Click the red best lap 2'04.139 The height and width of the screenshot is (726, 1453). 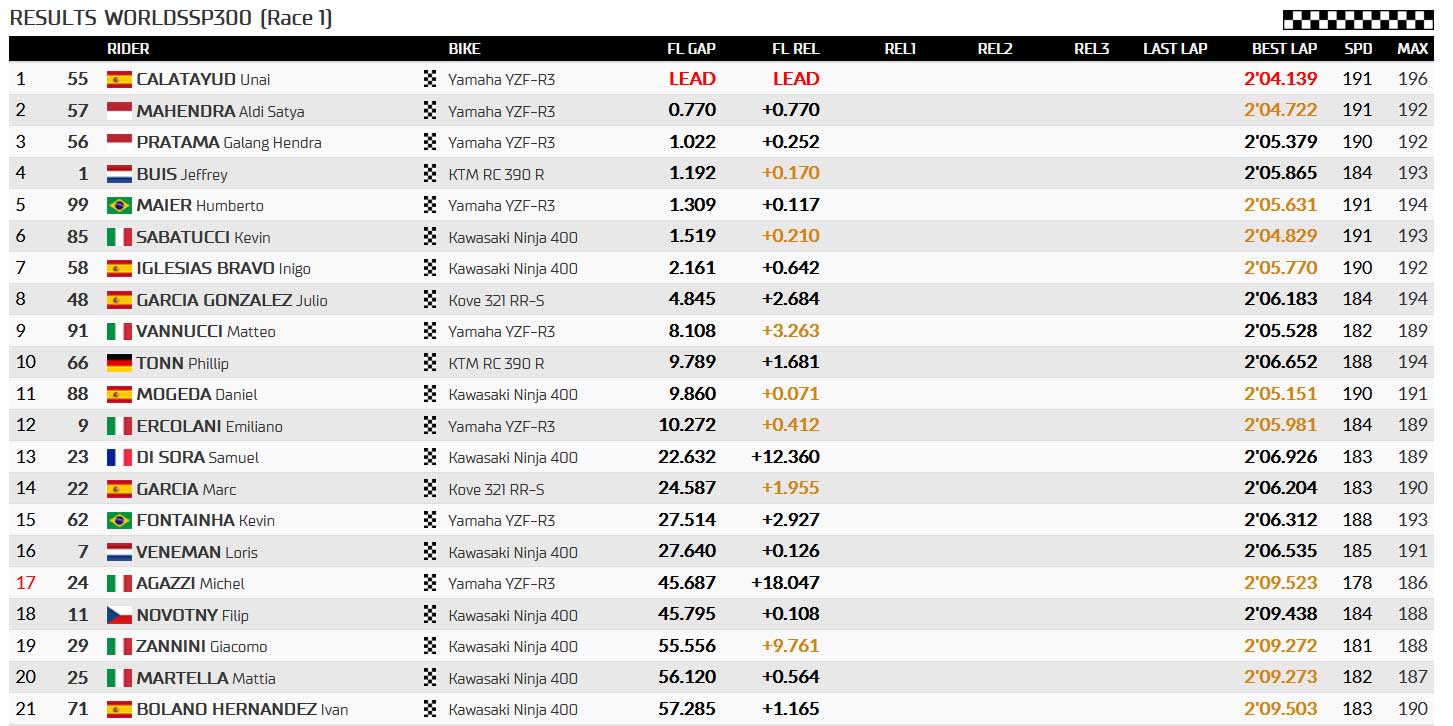pos(1280,79)
